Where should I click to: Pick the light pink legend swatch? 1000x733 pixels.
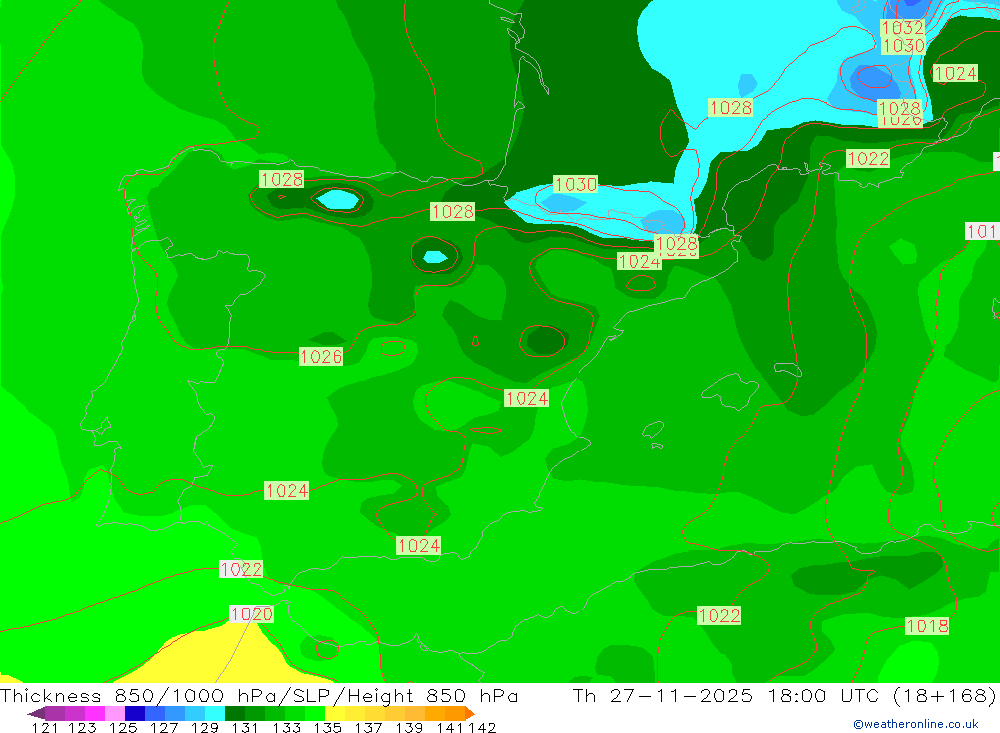click(115, 713)
